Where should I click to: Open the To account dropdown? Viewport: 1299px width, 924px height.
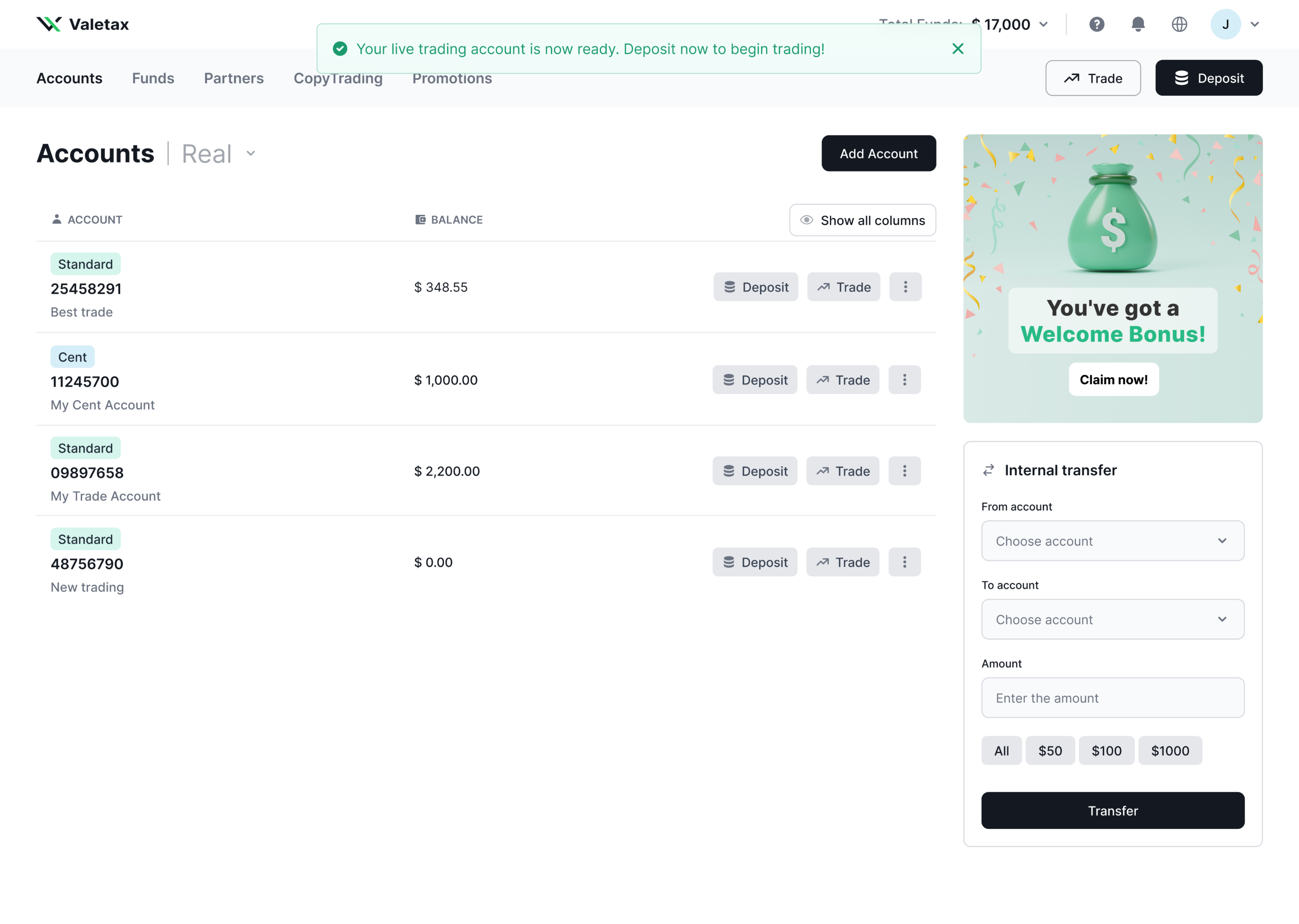coord(1112,619)
